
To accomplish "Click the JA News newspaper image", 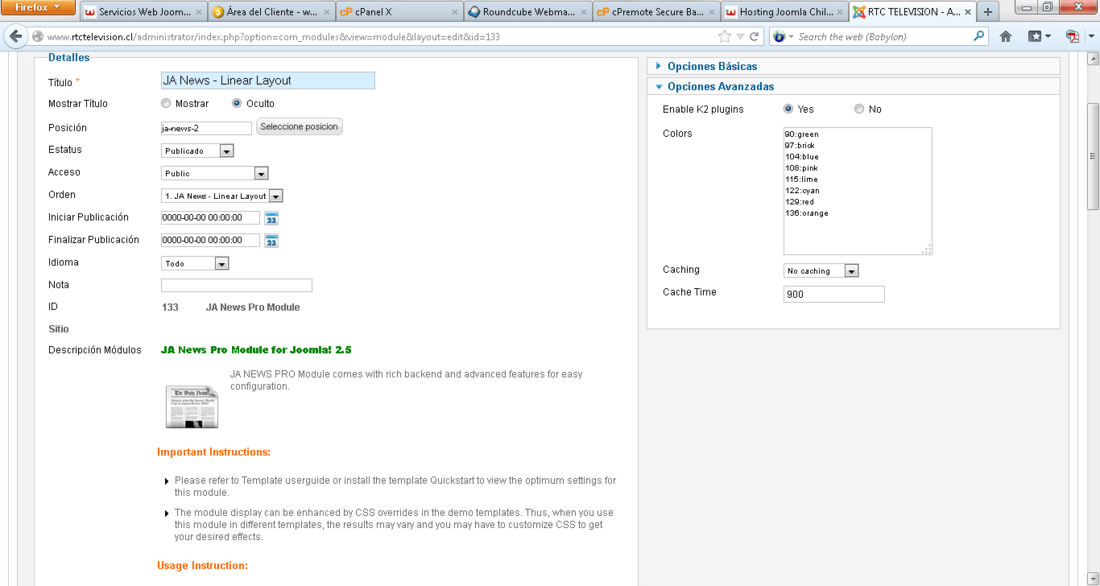I will (x=192, y=406).
